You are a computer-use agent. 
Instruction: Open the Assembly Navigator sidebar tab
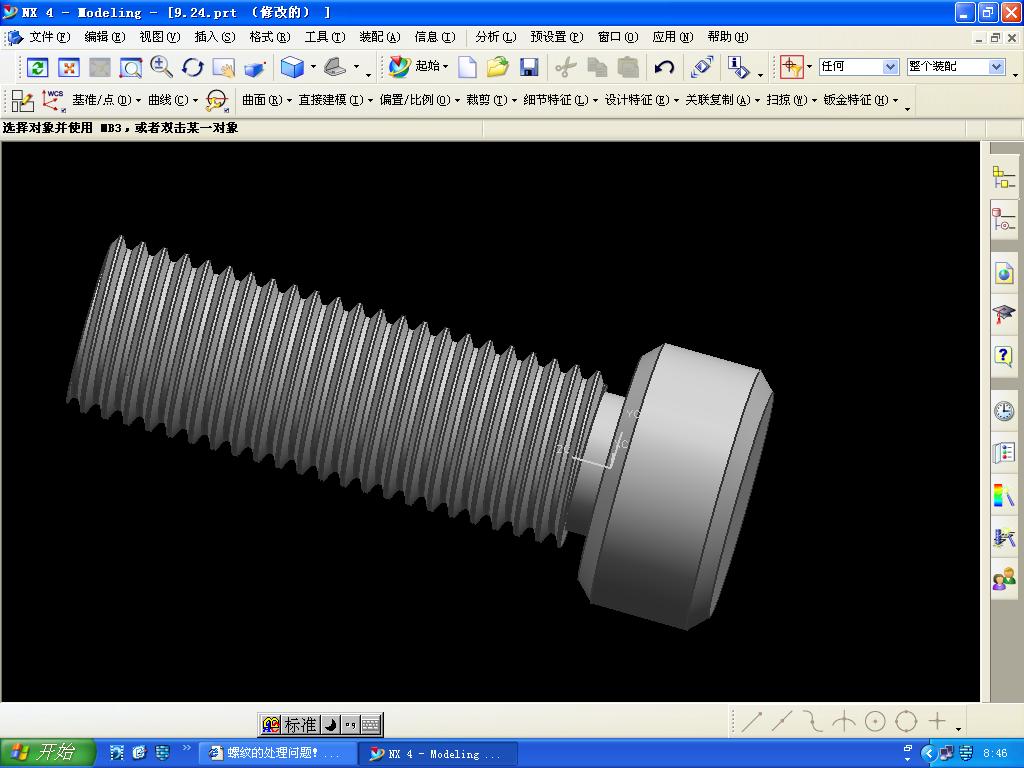[1003, 176]
